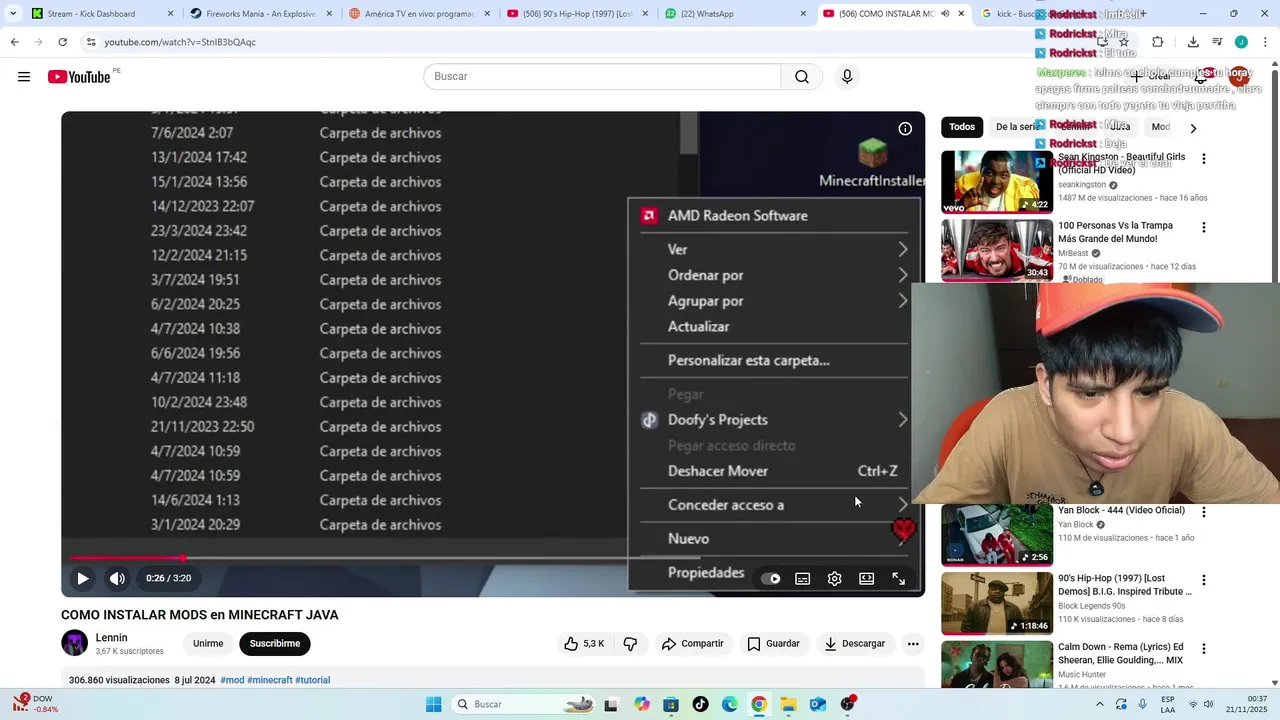The image size is (1280, 720).
Task: Open Microsoft Edge from taskbar
Action: pos(729,704)
